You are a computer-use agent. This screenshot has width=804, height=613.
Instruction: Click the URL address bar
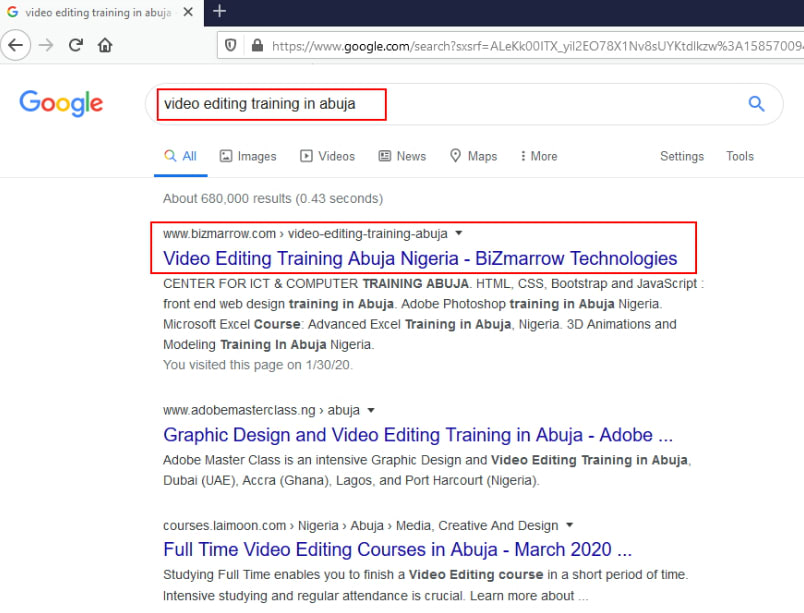[x=513, y=46]
